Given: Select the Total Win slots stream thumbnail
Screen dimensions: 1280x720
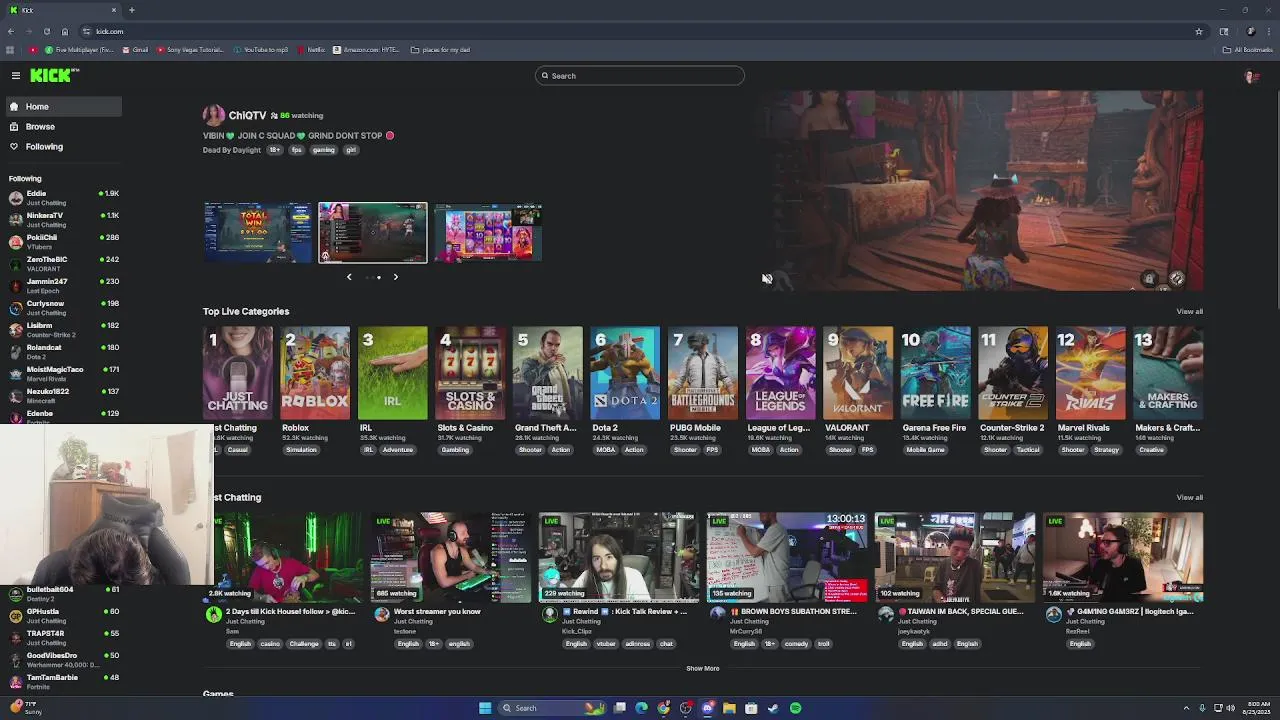Looking at the screenshot, I should click(258, 233).
